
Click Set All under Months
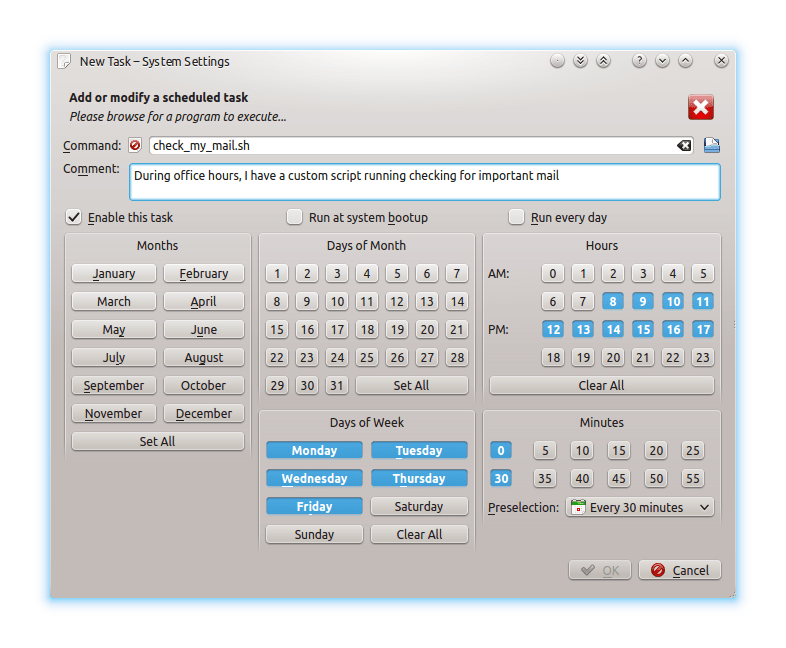(157, 442)
